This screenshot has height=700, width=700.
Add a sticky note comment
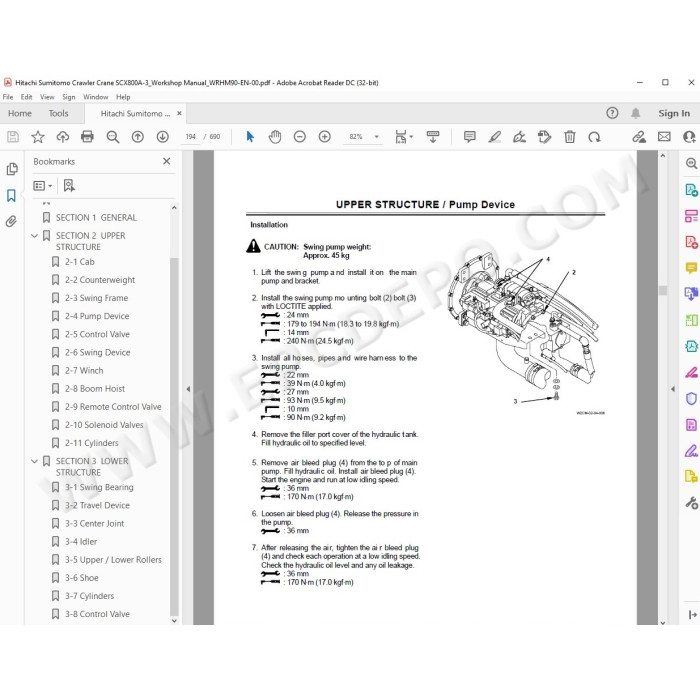(x=470, y=137)
